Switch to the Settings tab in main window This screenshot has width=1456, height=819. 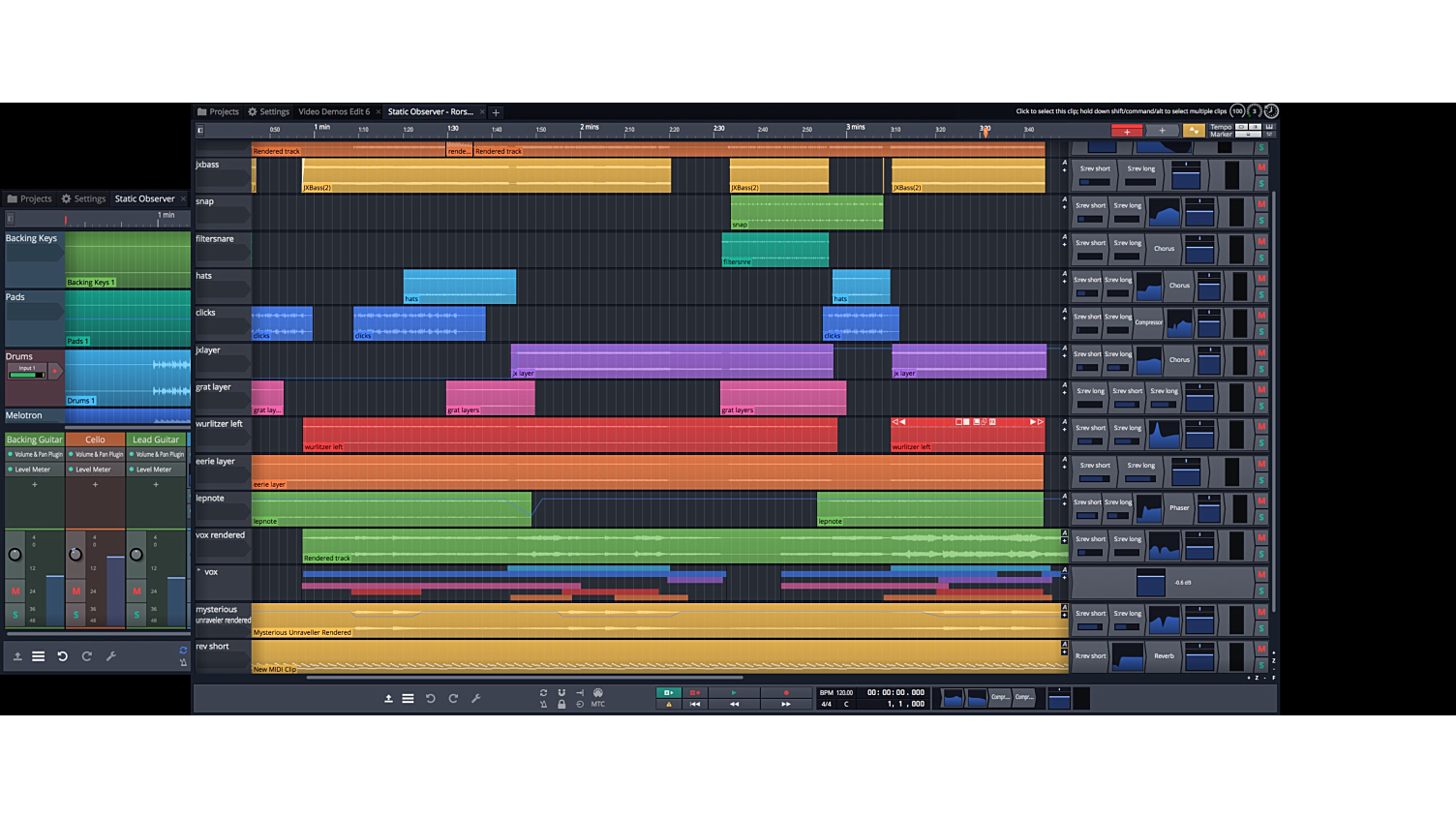pos(268,111)
